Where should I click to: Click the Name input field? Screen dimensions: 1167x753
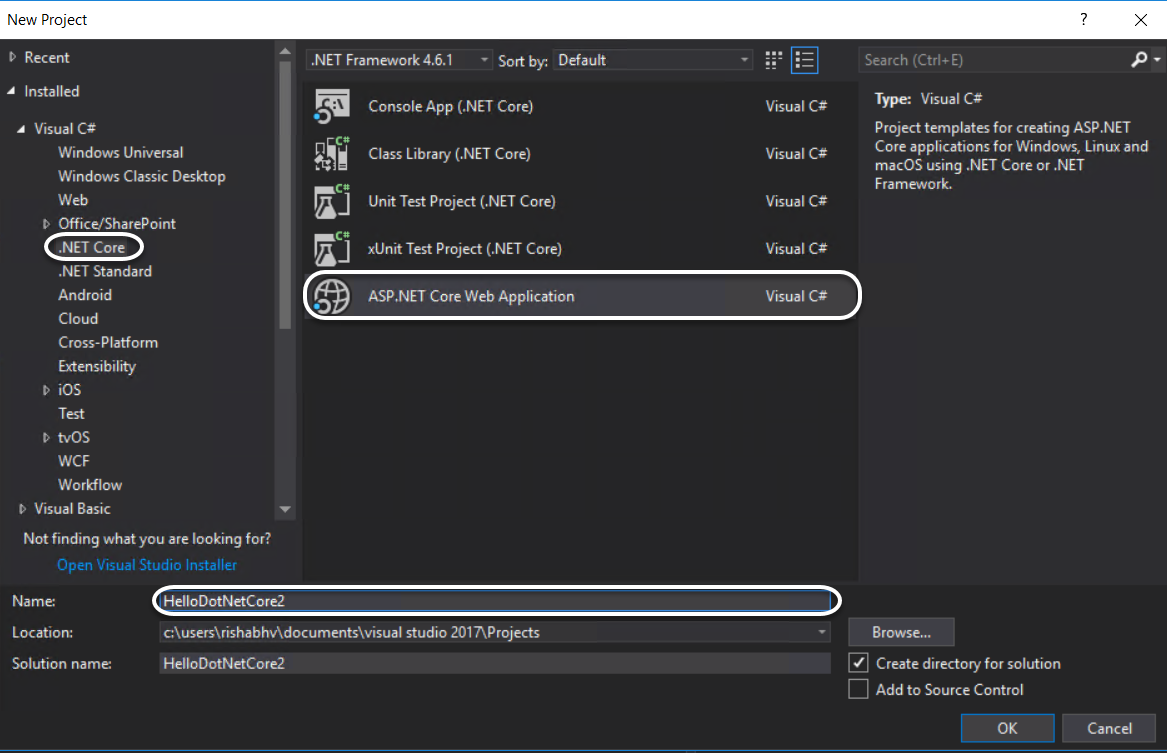click(495, 600)
